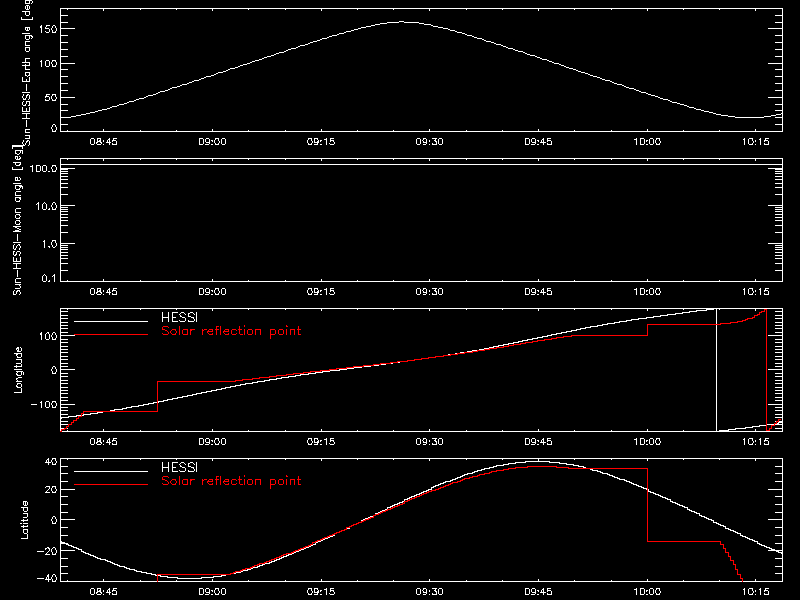Select 09:30 label below the Sun-HESSI-Earth plot
Screen dimensions: 800x600
pos(430,141)
